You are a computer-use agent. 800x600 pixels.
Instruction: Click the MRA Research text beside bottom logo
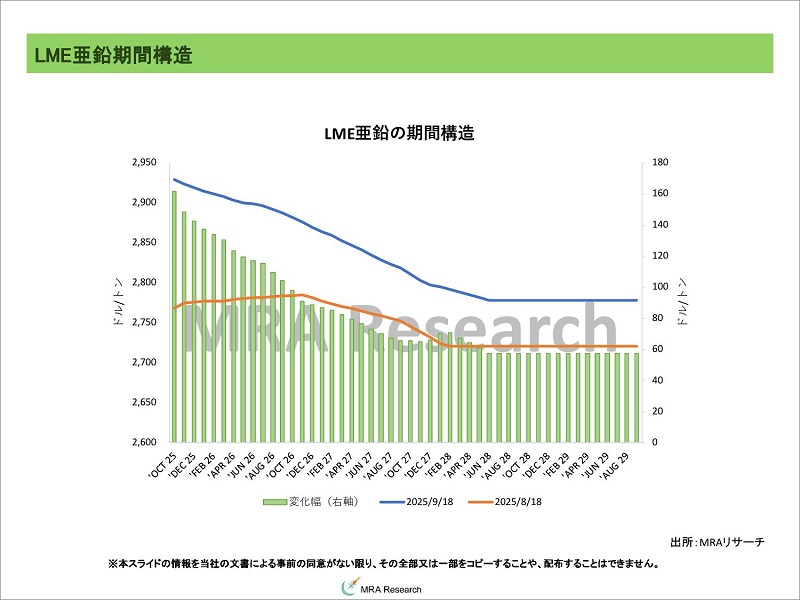point(391,588)
